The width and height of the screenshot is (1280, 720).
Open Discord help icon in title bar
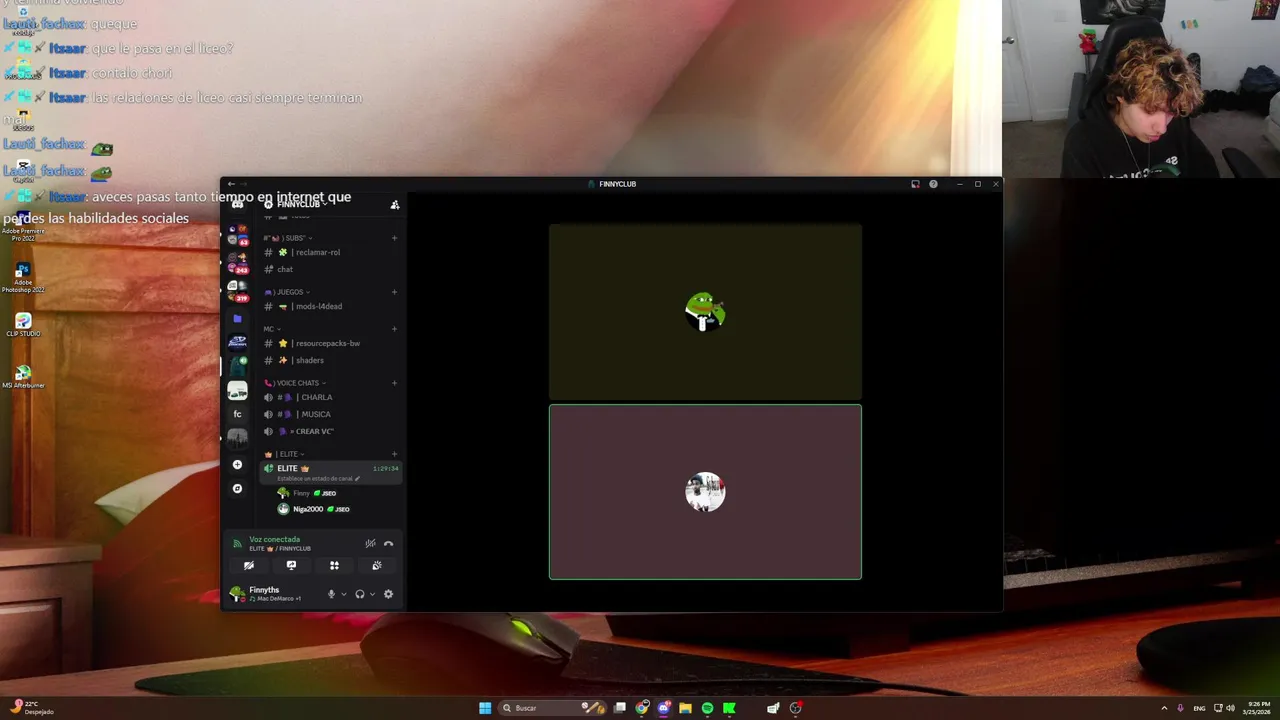933,184
